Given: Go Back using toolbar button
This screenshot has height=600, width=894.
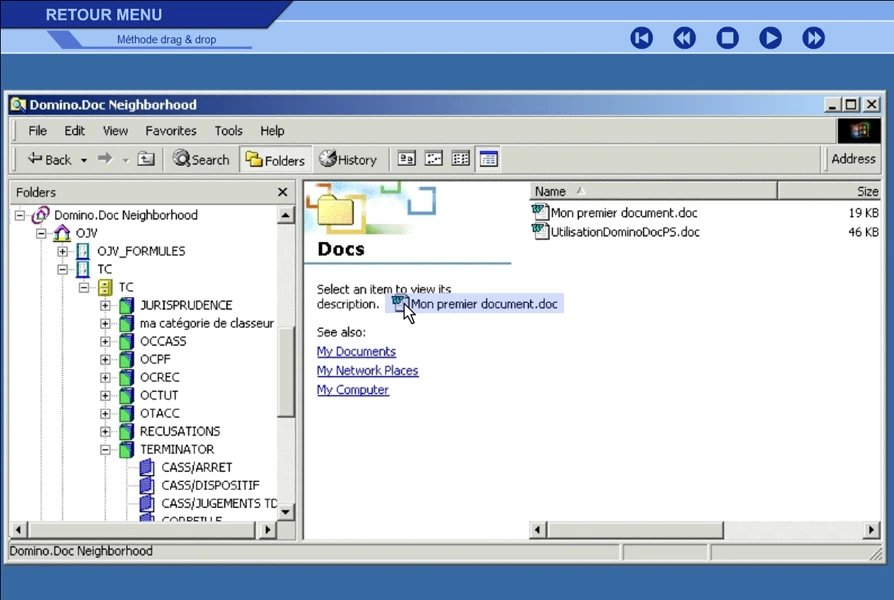Looking at the screenshot, I should click(x=49, y=159).
